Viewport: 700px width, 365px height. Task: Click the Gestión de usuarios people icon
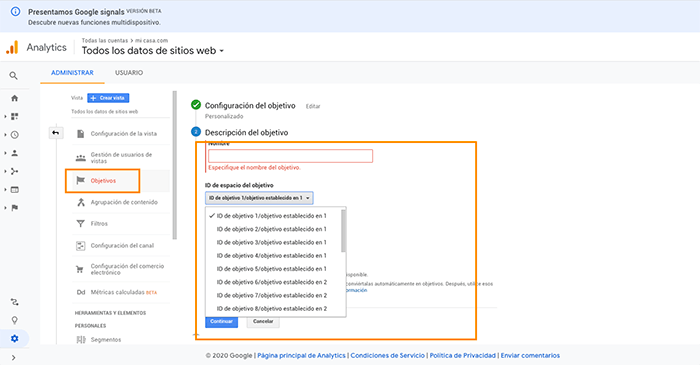(x=80, y=158)
